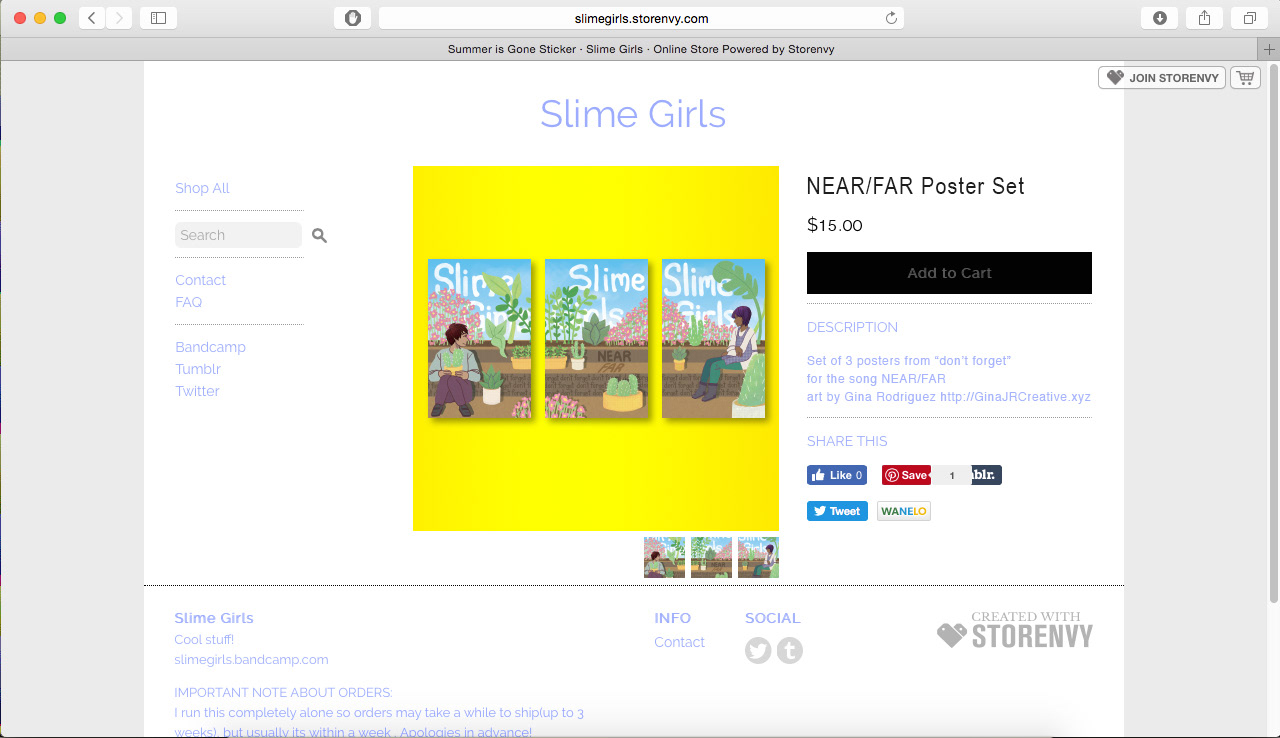This screenshot has height=738, width=1280.
Task: Open the Twitter link in sidebar
Action: 197,391
